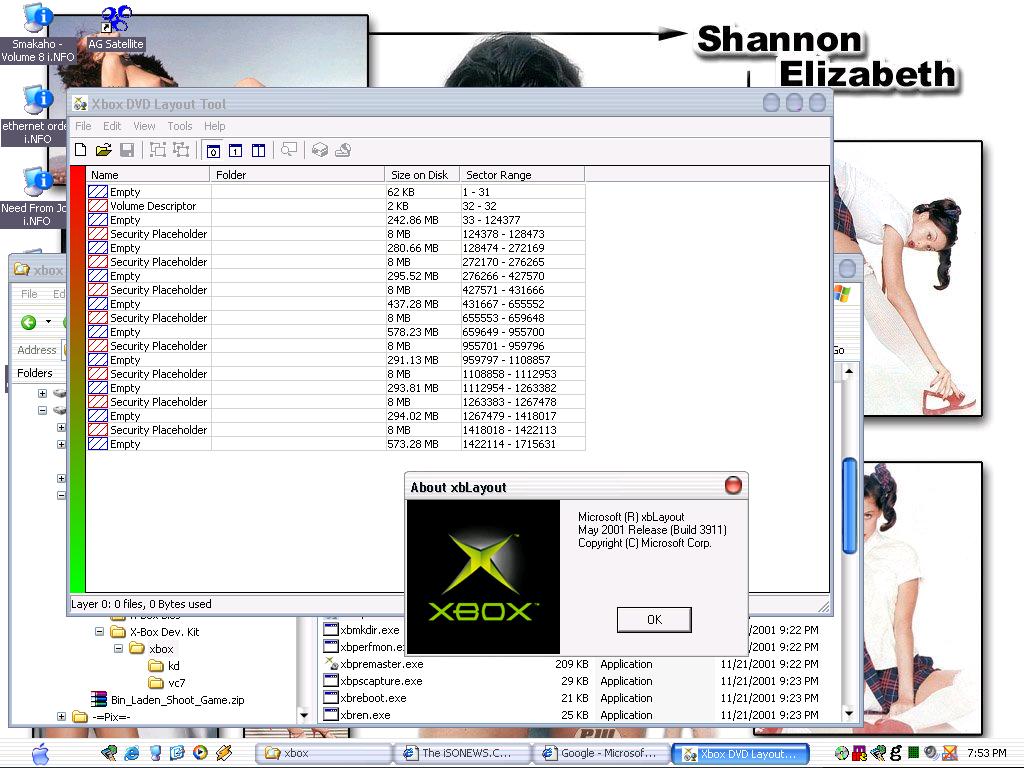Select the 437.28 MB Empty row icon
1024x768 pixels.
pos(98,304)
